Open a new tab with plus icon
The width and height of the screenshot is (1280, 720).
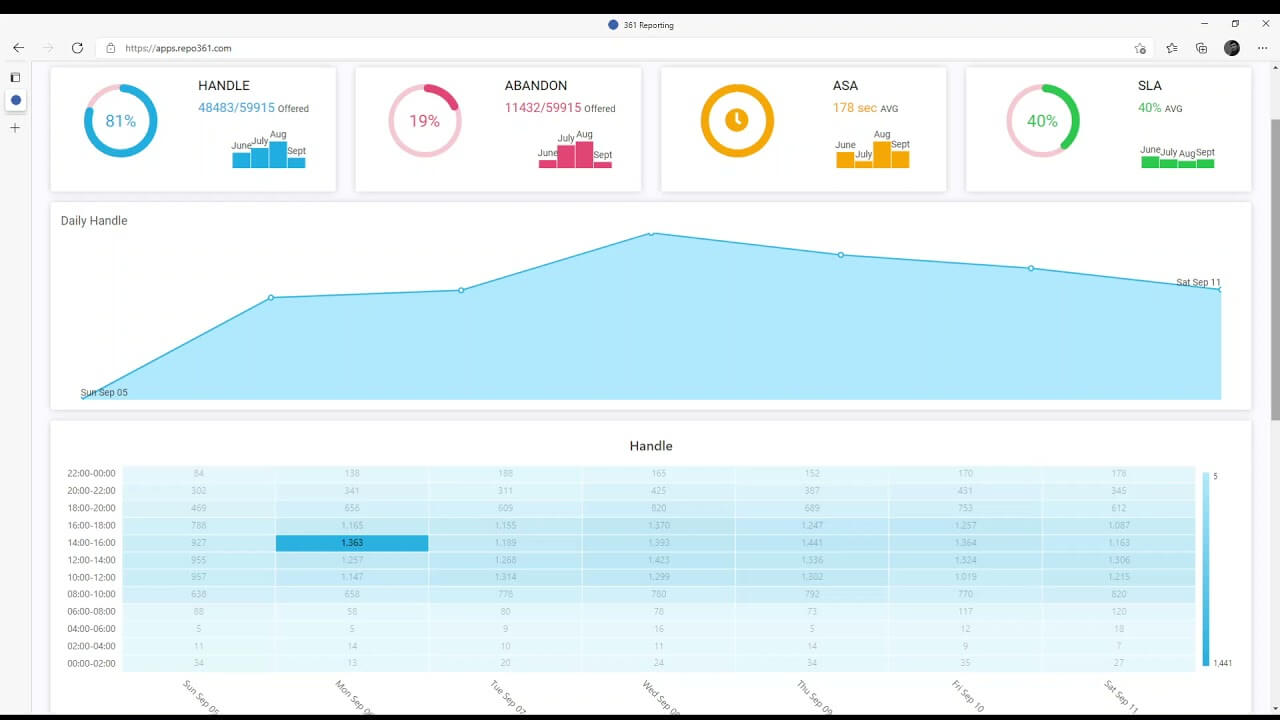(x=15, y=128)
